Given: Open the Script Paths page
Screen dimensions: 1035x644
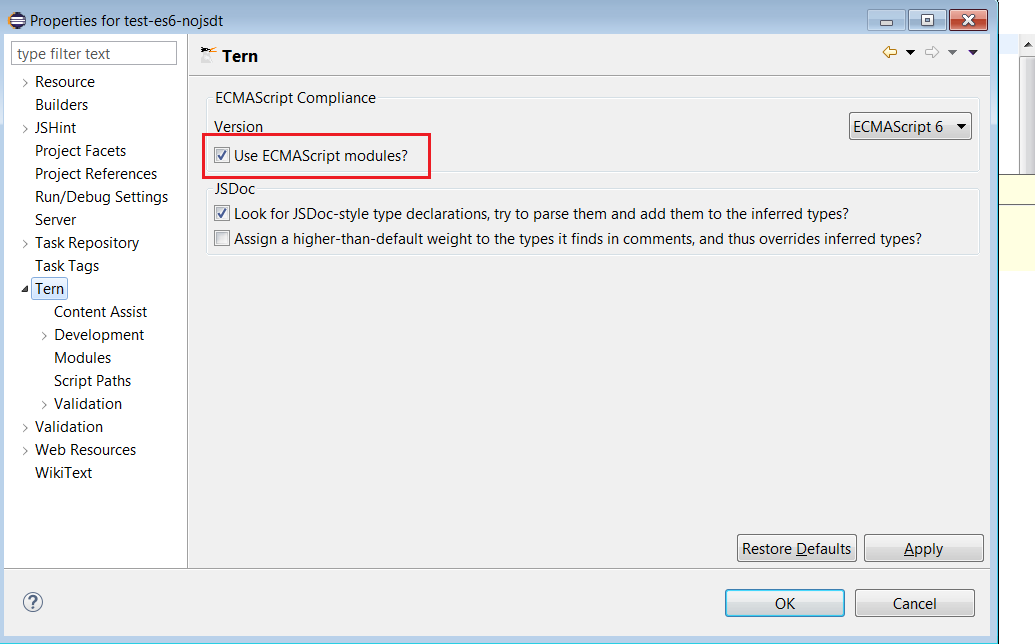Looking at the screenshot, I should click(x=92, y=381).
